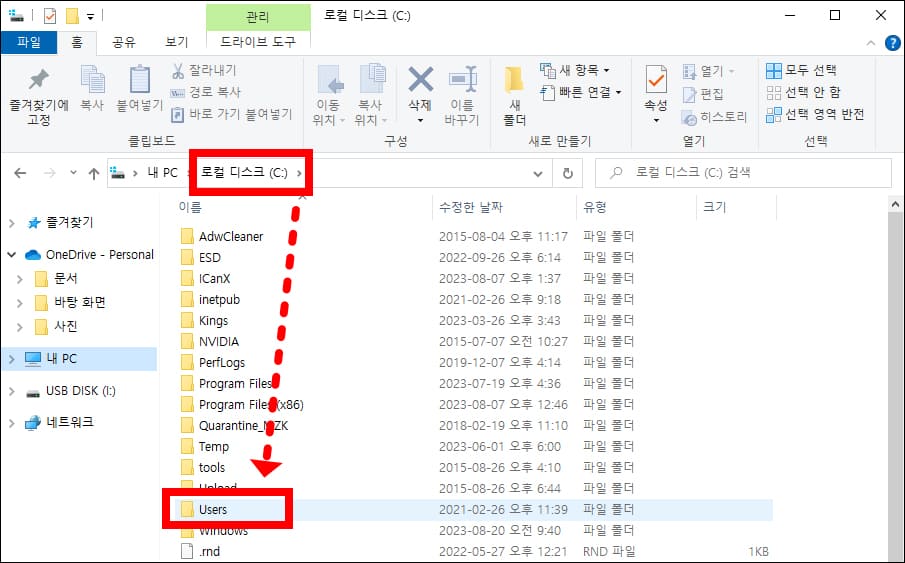Screen dimensions: 905x563
Task: Open the Easy access (빠른 연결) dropdown
Action: (x=581, y=92)
